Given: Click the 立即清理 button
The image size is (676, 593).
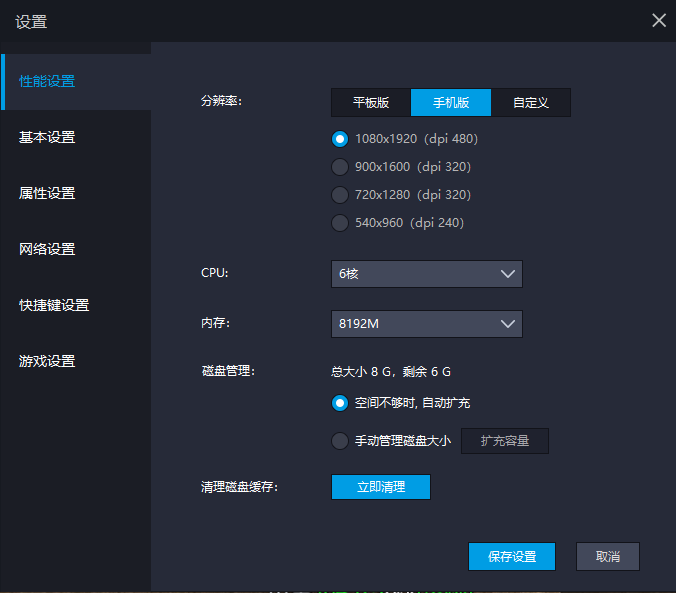Looking at the screenshot, I should click(x=381, y=487).
